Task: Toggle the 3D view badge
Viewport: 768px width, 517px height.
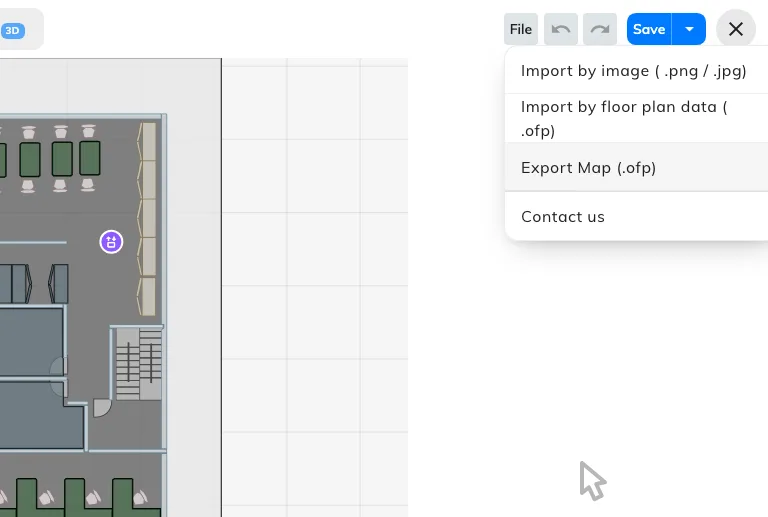Action: (13, 31)
